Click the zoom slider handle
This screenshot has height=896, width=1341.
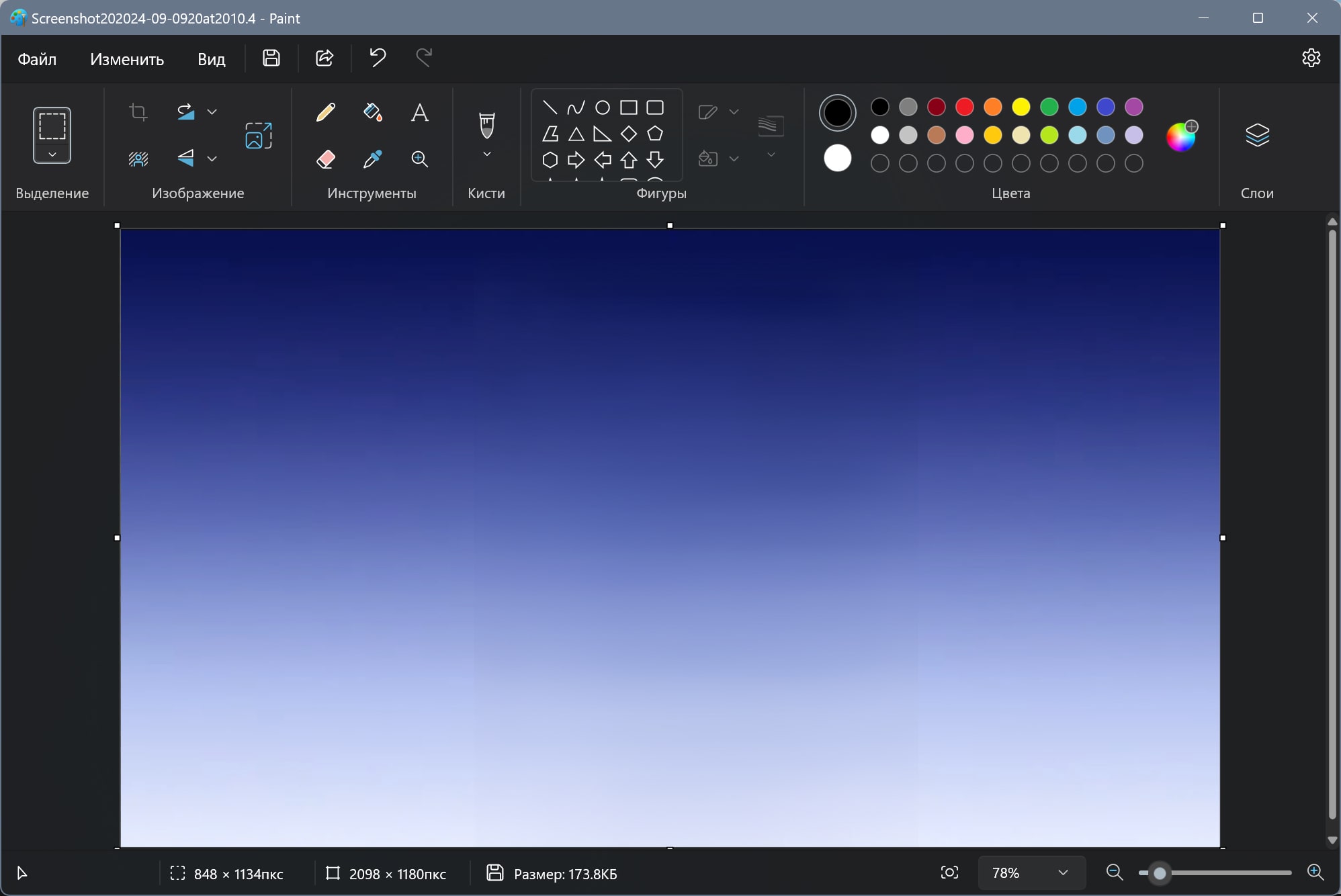1160,873
